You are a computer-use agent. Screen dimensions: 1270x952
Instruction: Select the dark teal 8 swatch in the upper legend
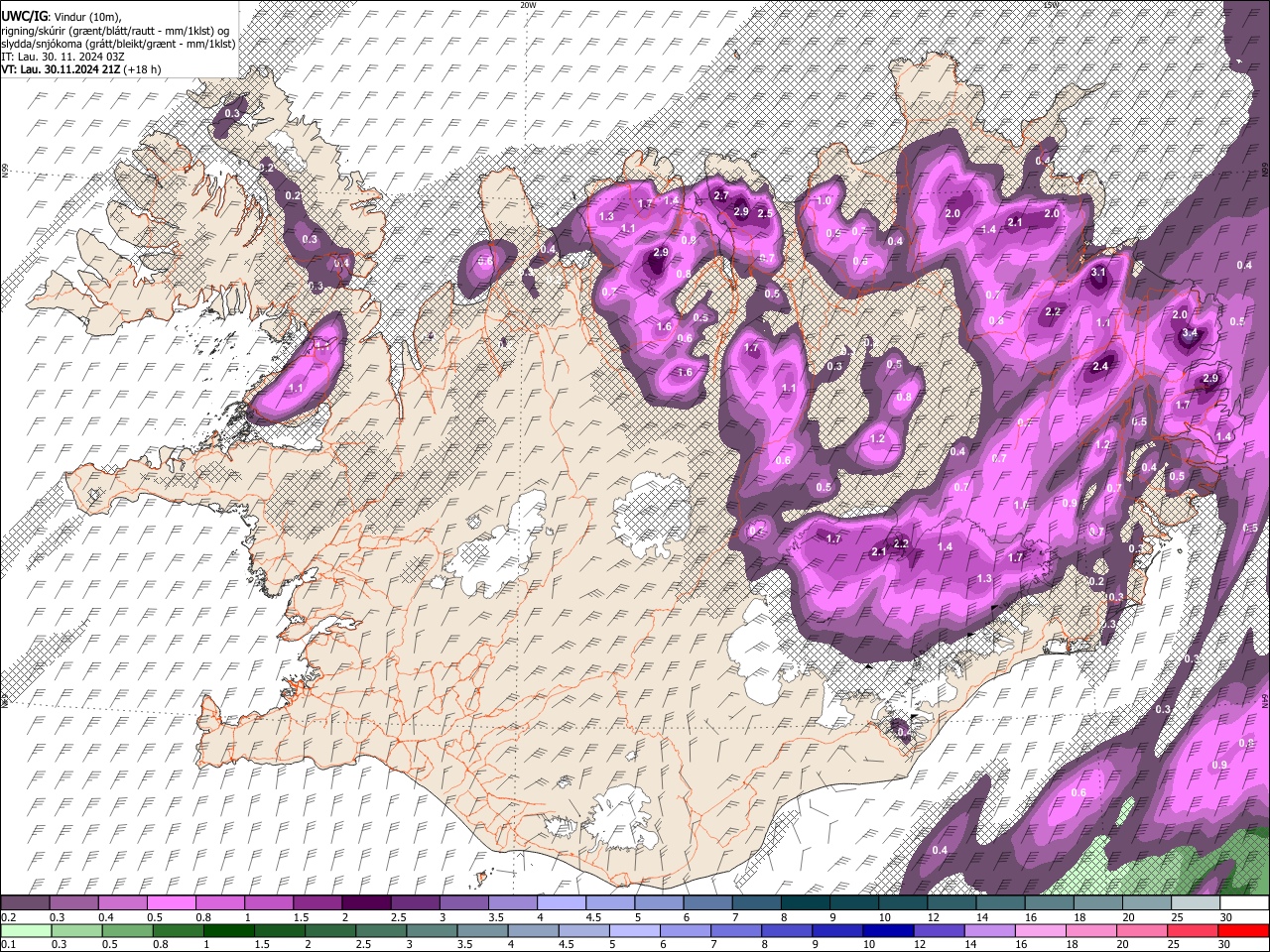tap(806, 902)
